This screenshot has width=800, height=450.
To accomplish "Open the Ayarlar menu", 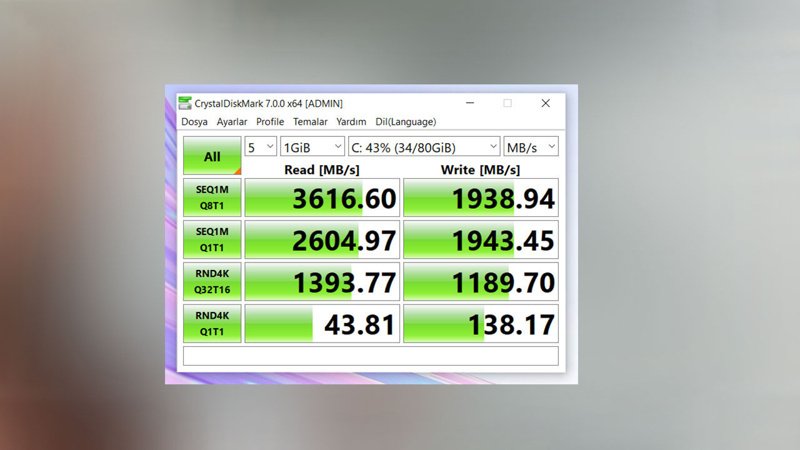I will point(232,122).
